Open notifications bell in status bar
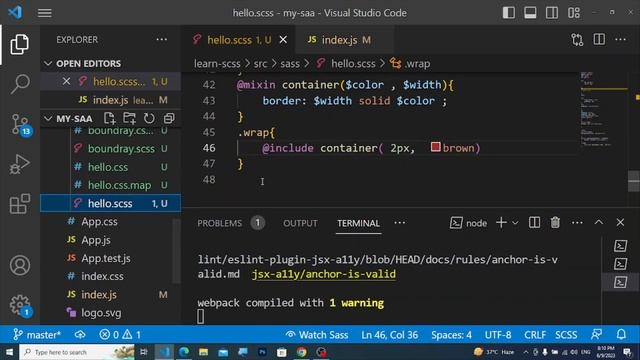The width and height of the screenshot is (640, 360). click(x=621, y=334)
